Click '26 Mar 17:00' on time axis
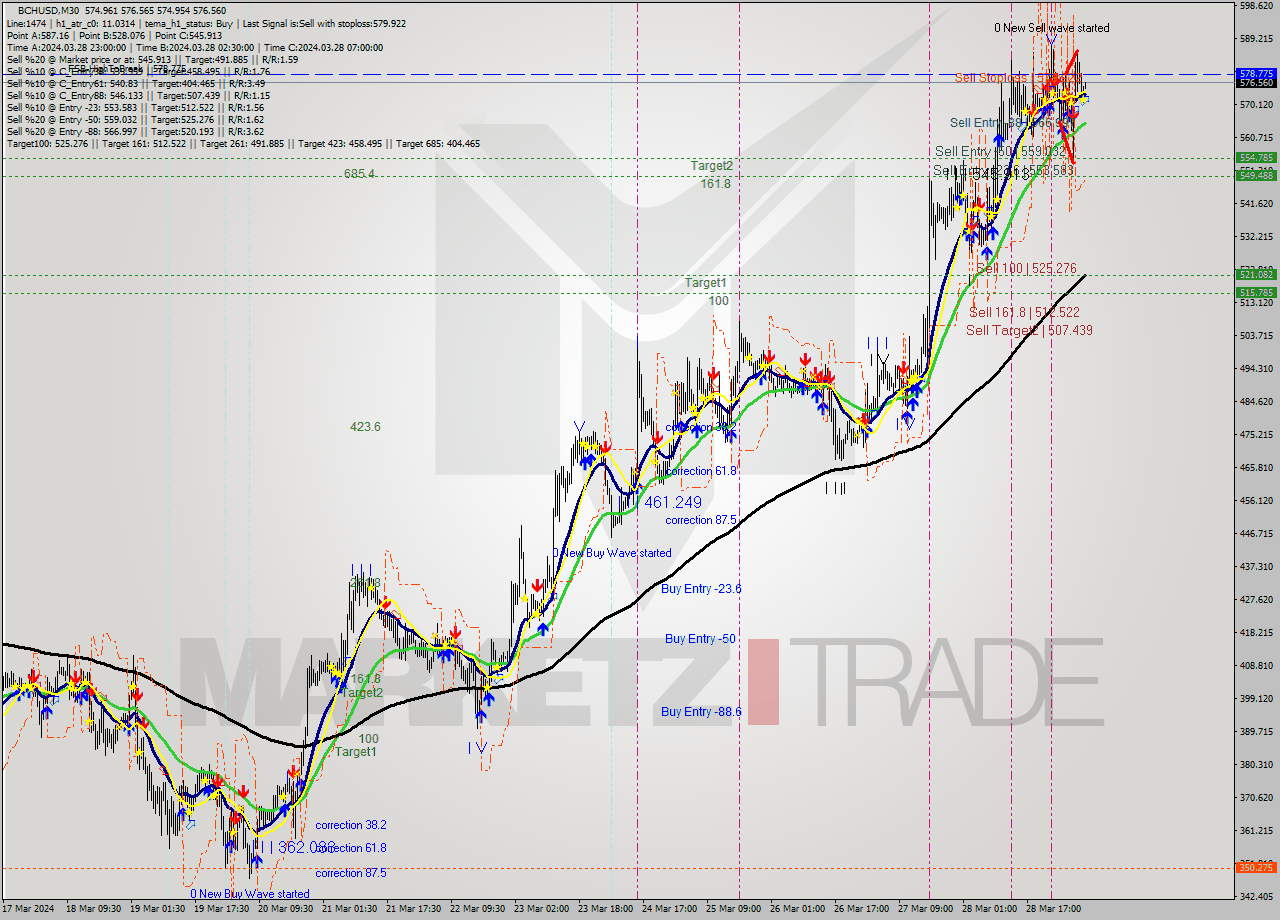 (x=861, y=909)
